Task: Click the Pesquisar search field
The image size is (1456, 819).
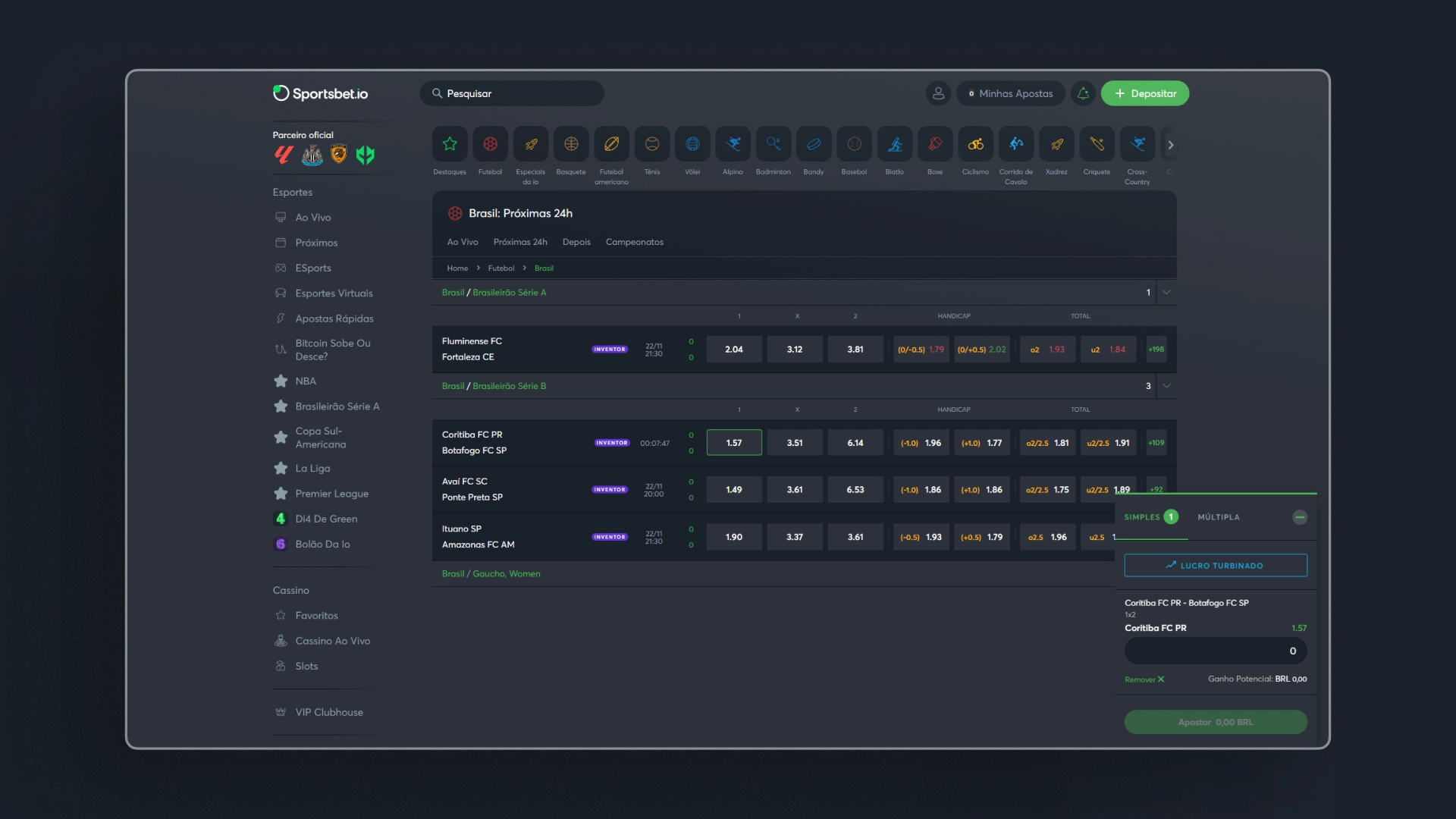Action: (x=512, y=93)
